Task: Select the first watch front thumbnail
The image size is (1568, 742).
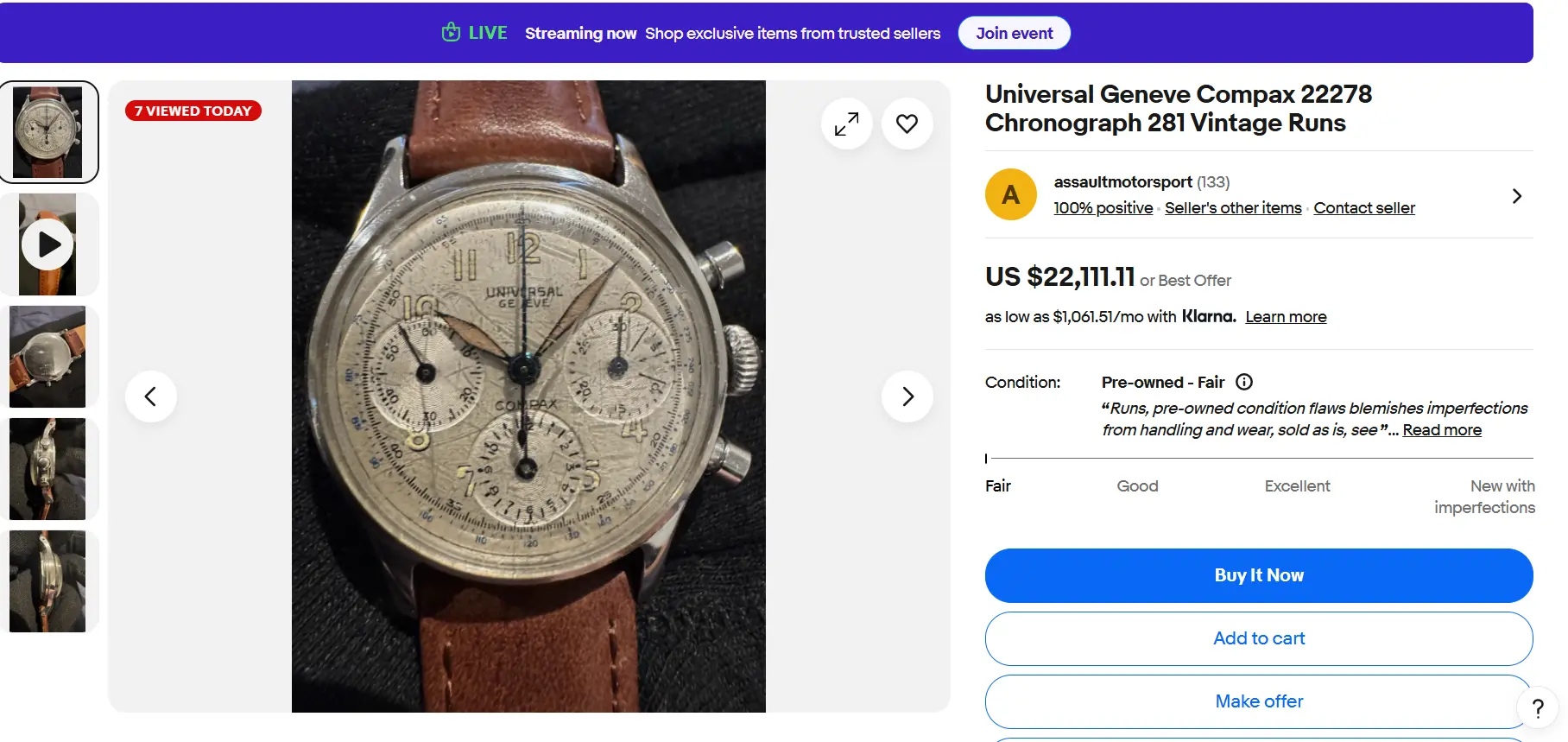Action: (x=47, y=132)
